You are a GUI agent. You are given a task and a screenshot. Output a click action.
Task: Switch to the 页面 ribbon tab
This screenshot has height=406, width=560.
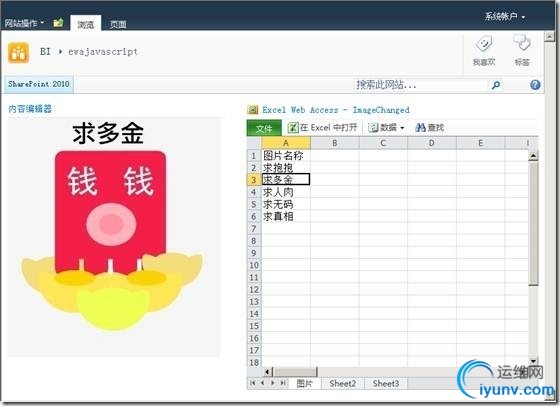click(x=118, y=24)
